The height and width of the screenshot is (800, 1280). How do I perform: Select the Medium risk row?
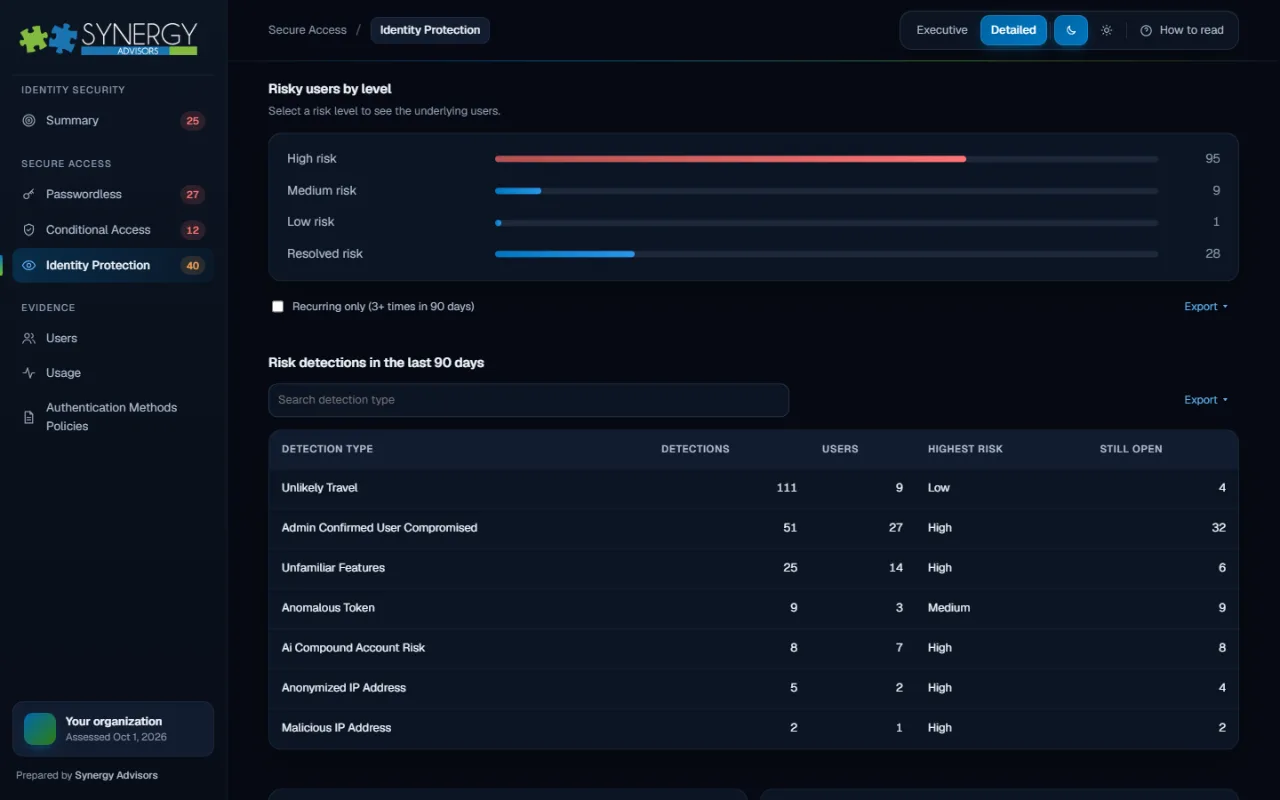pyautogui.click(x=753, y=191)
